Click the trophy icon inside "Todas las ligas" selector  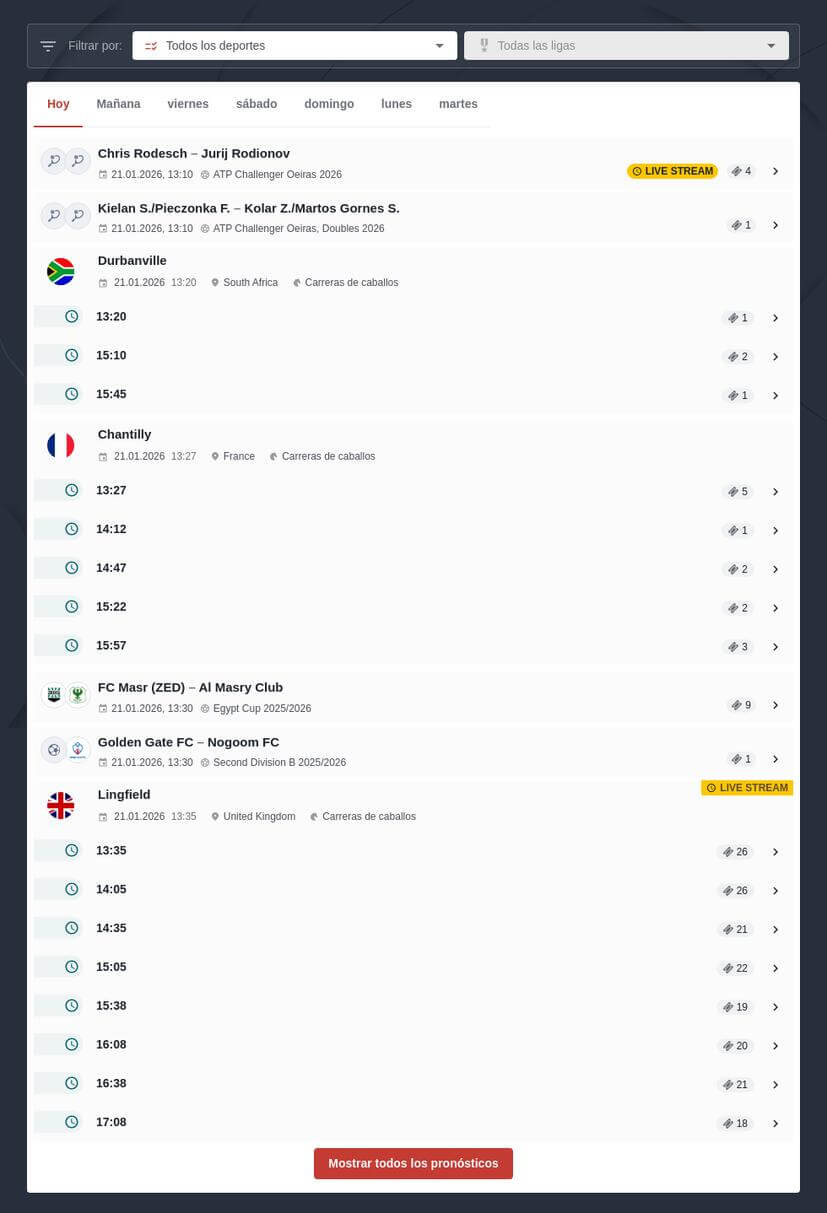pos(484,45)
